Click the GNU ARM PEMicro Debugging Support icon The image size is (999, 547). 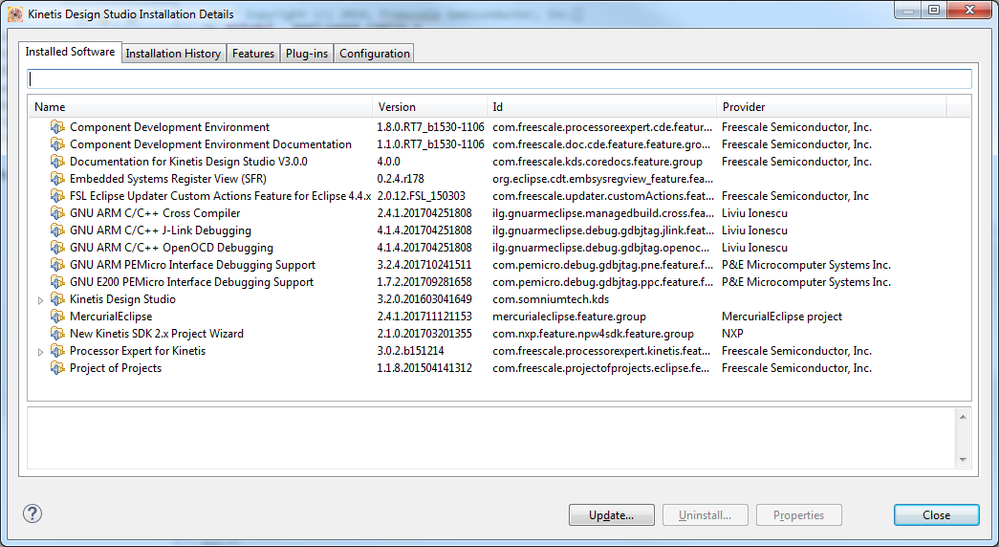pyautogui.click(x=57, y=265)
